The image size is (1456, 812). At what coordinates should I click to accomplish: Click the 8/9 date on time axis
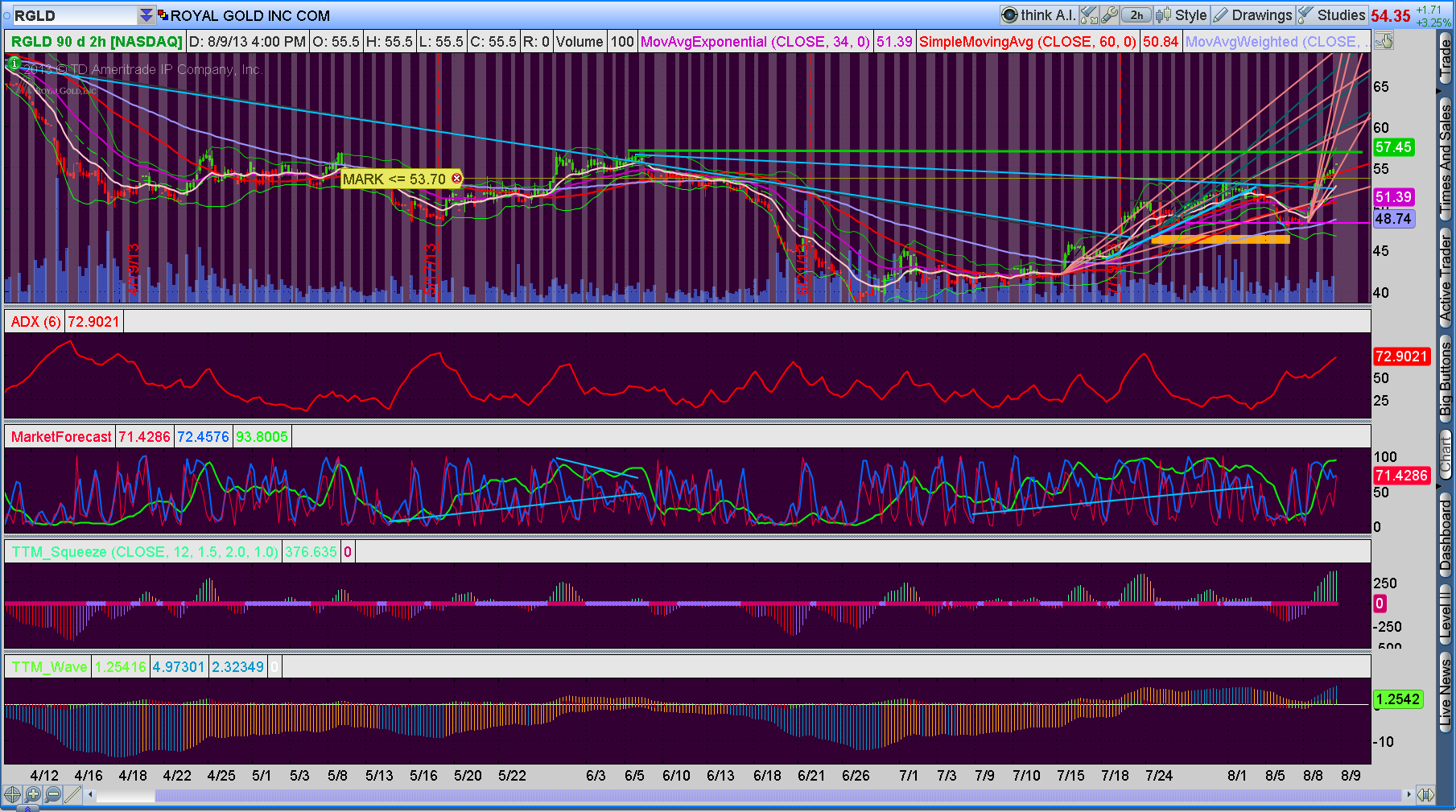[1351, 776]
